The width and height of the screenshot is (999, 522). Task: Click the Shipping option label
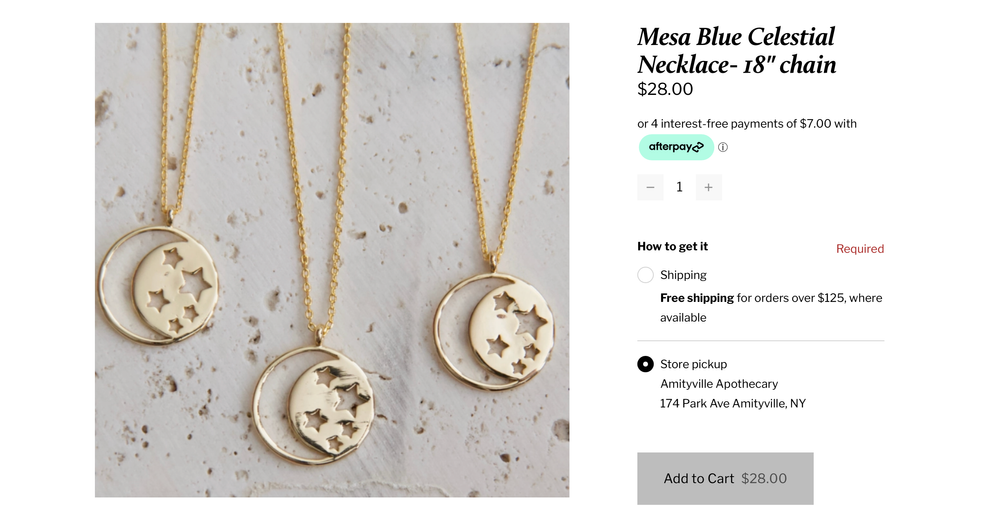coord(683,275)
